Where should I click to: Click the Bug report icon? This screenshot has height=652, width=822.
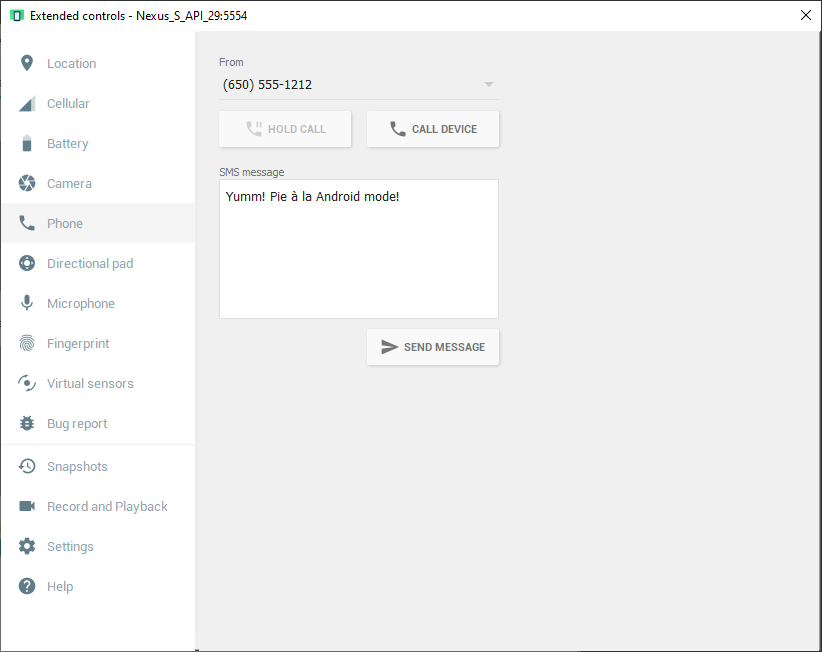27,424
